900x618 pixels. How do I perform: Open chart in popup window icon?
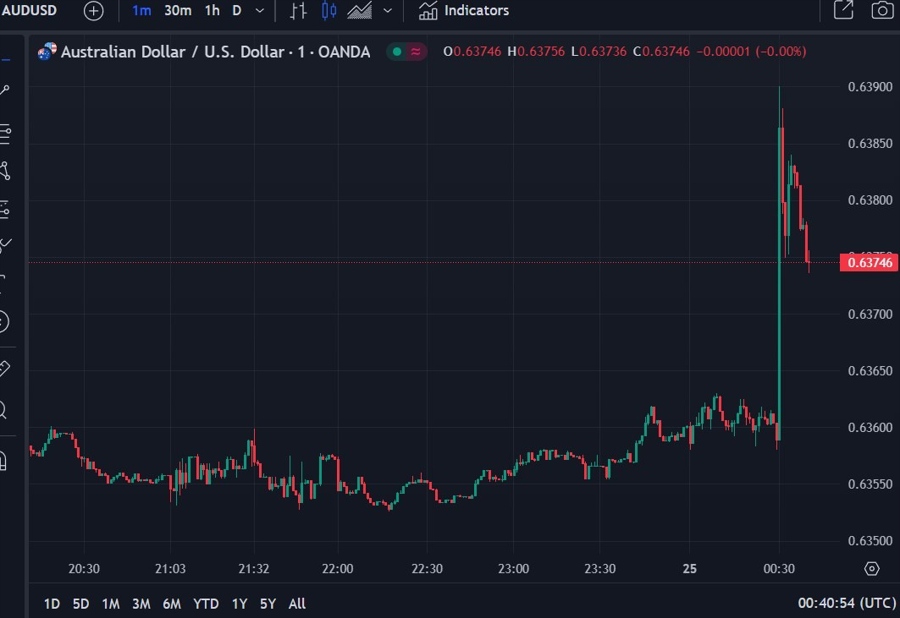(x=843, y=10)
